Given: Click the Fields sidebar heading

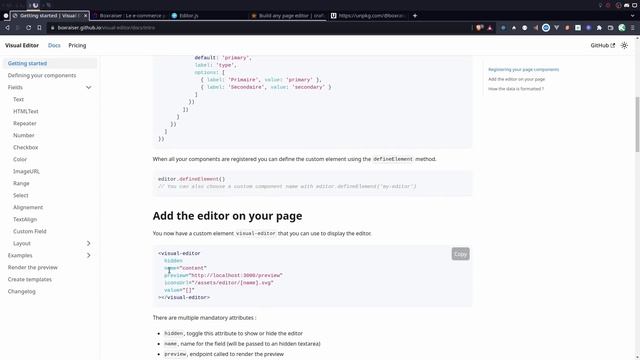Looking at the screenshot, I should 15,87.
